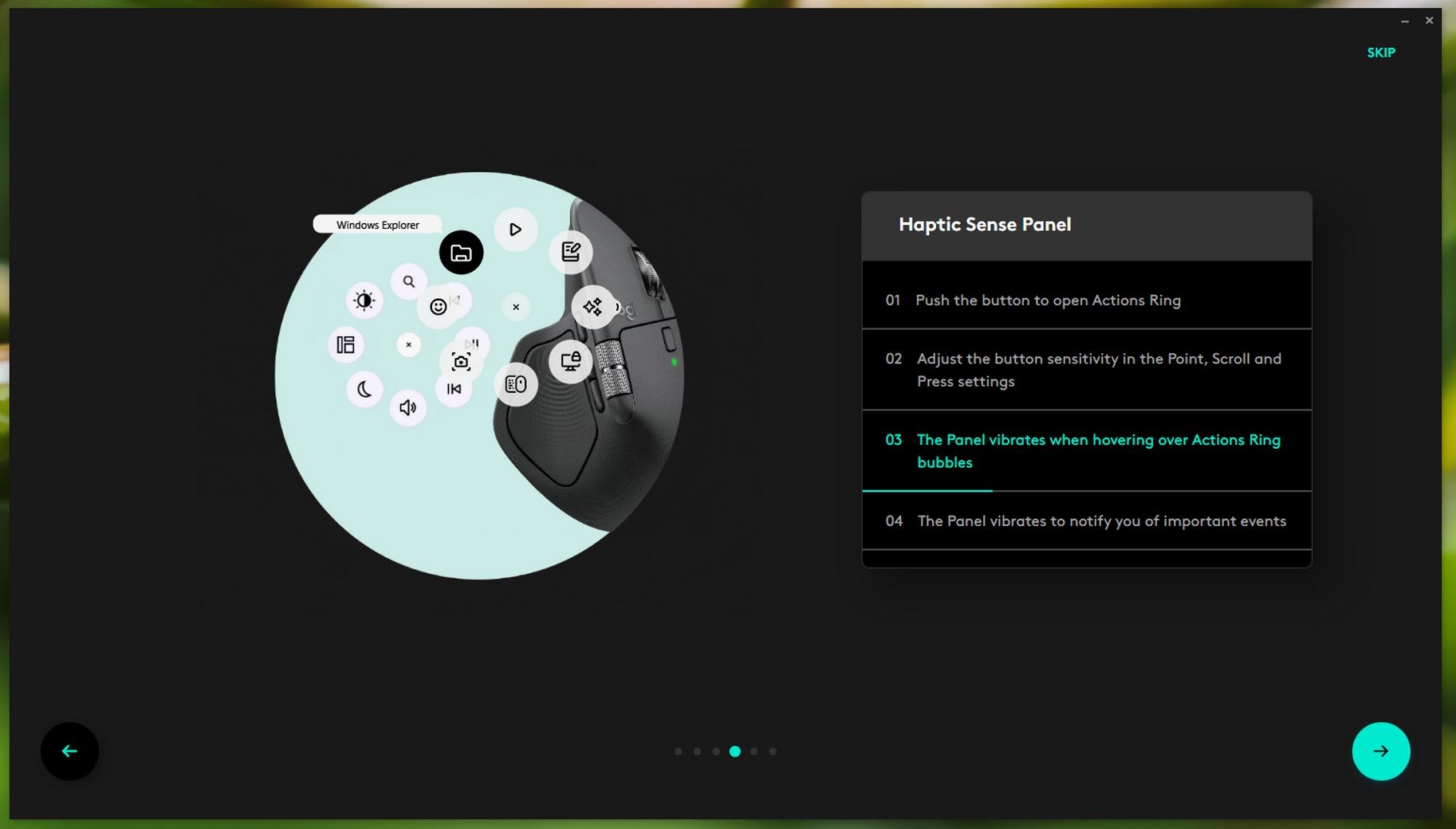Click the lock screen monitor bubble
This screenshot has height=829, width=1456.
pyautogui.click(x=571, y=362)
